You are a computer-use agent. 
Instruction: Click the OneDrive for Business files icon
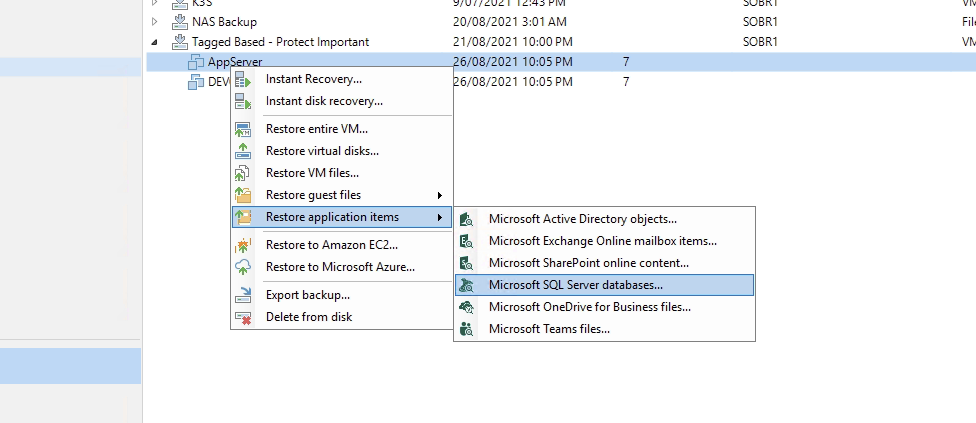(x=467, y=307)
